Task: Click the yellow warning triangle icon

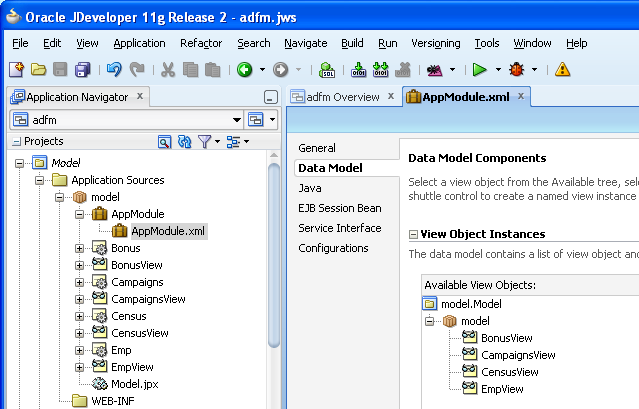Action: [562, 70]
